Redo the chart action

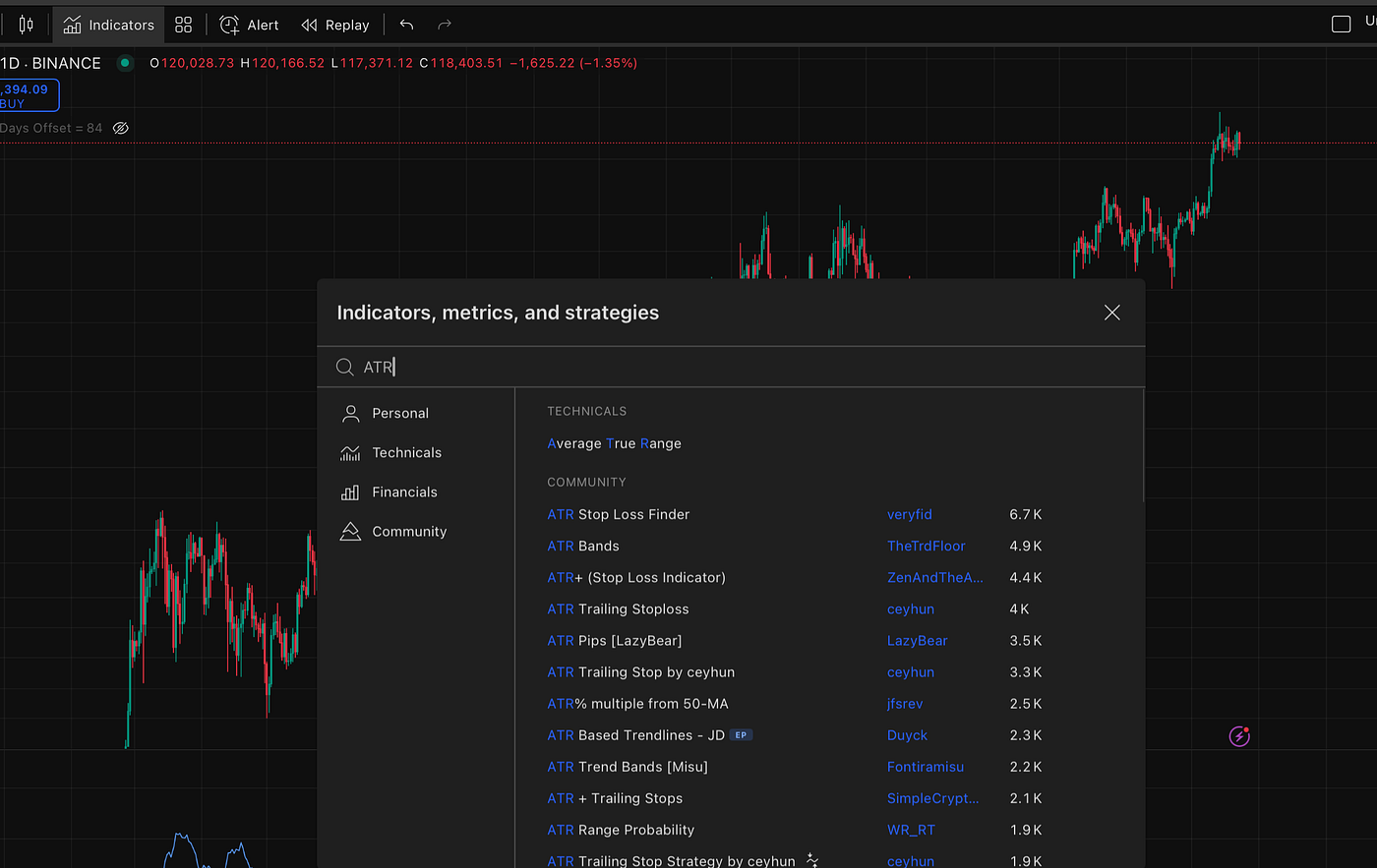click(x=445, y=25)
